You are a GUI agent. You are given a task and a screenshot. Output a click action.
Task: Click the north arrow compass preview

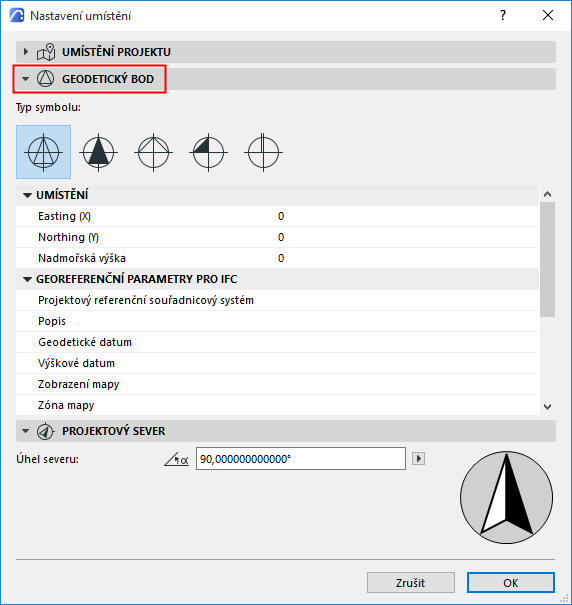pyautogui.click(x=506, y=497)
